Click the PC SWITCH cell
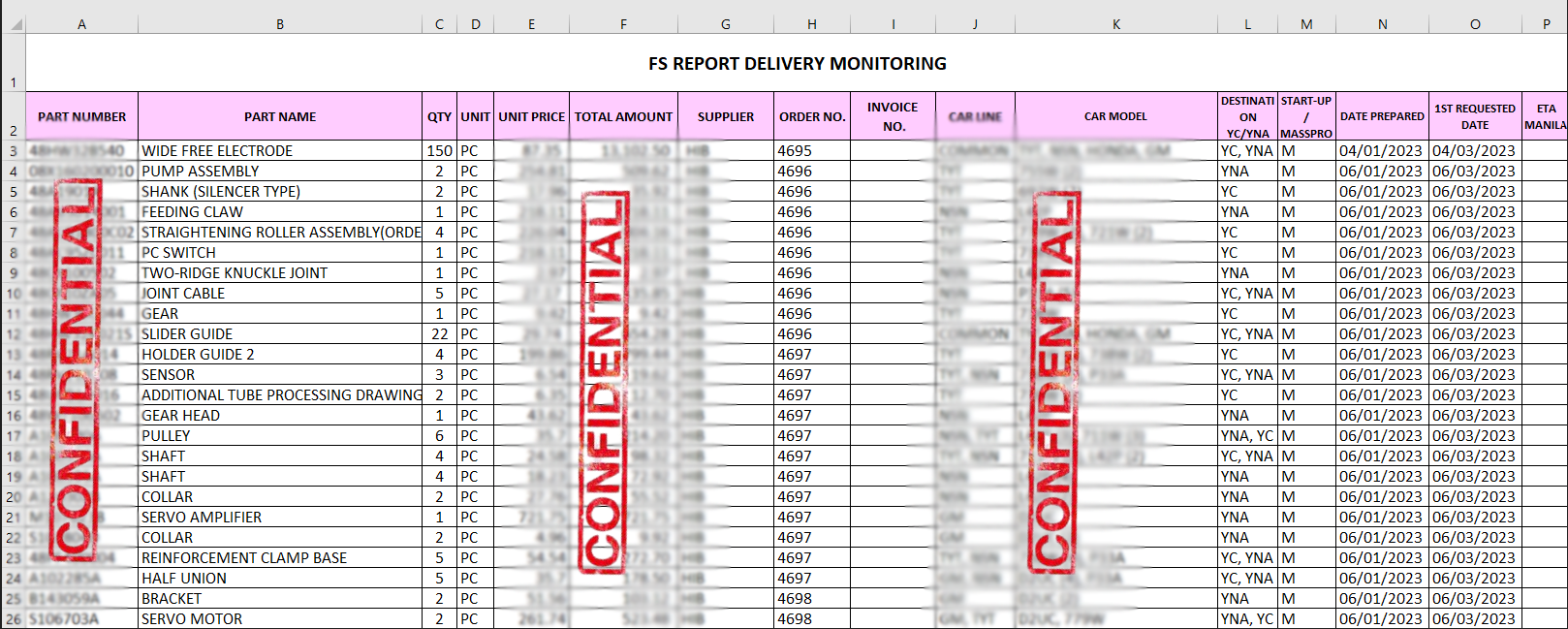 [x=280, y=253]
